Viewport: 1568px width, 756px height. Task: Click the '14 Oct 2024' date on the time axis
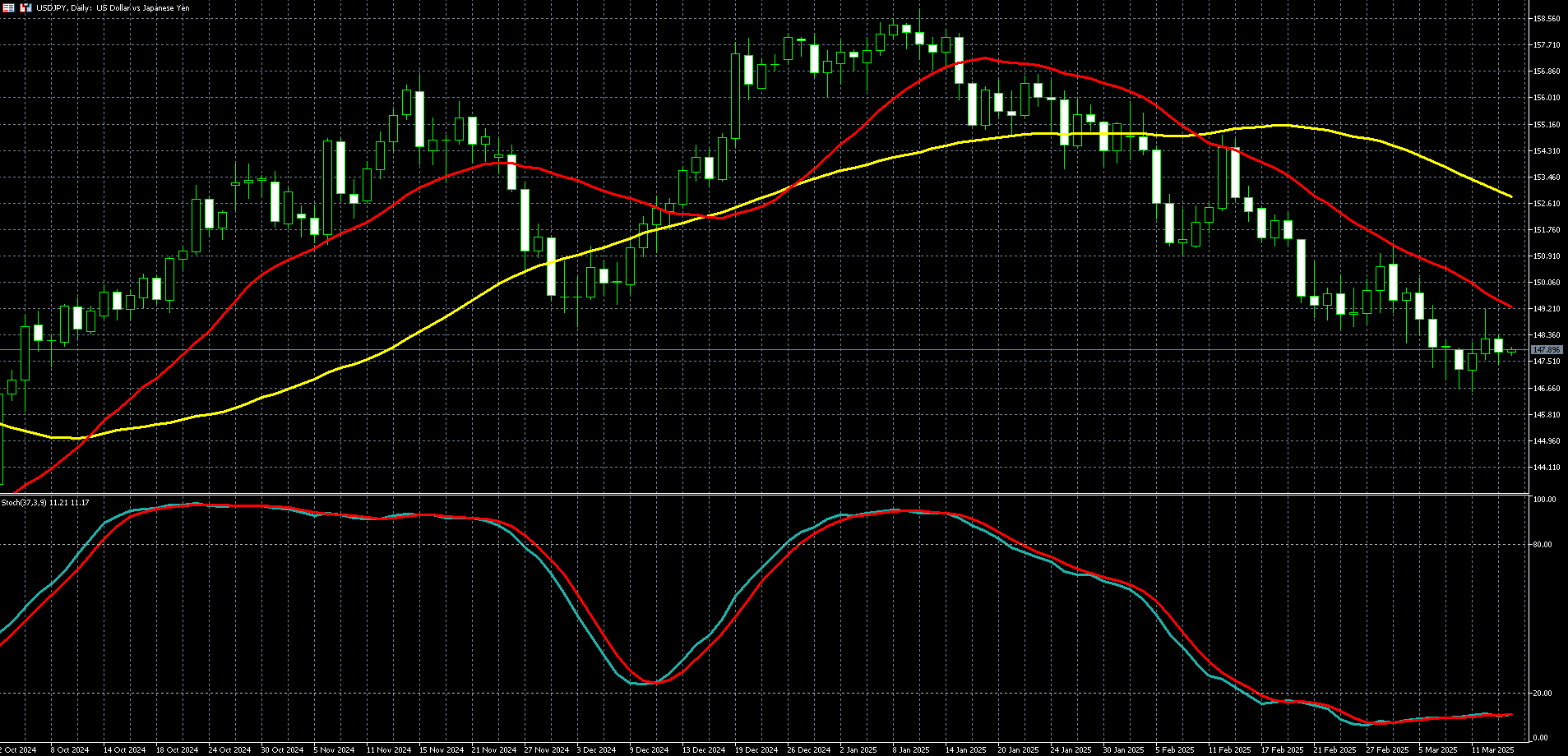point(124,750)
